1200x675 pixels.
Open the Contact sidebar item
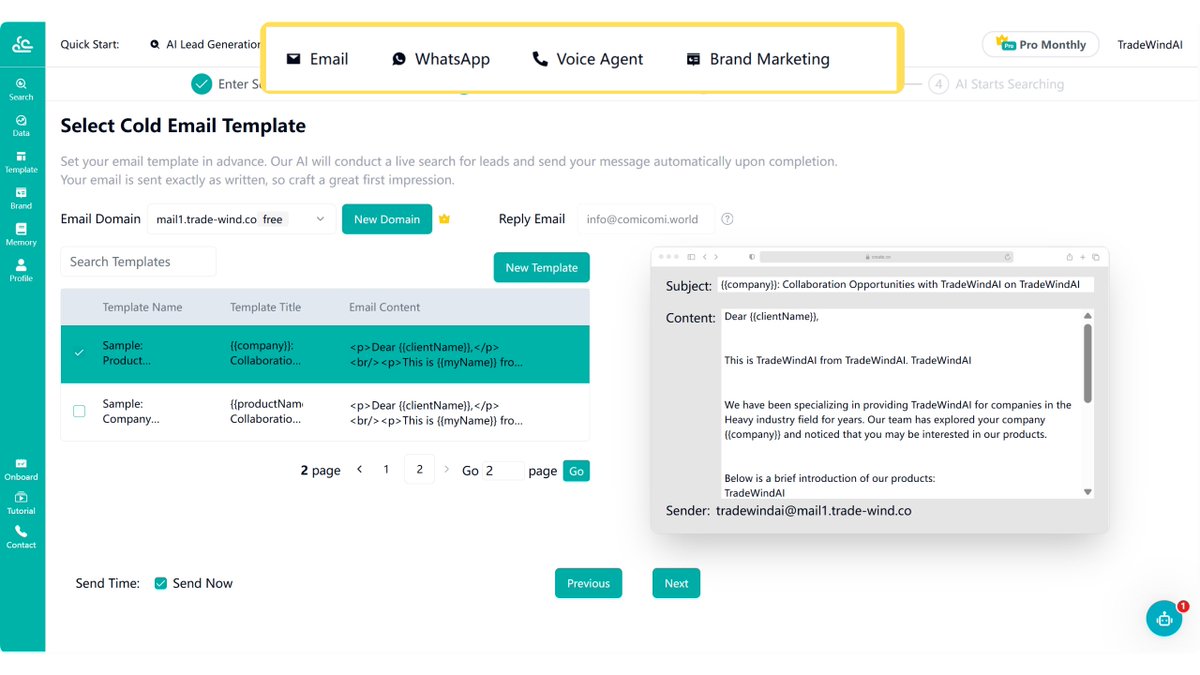pos(21,537)
